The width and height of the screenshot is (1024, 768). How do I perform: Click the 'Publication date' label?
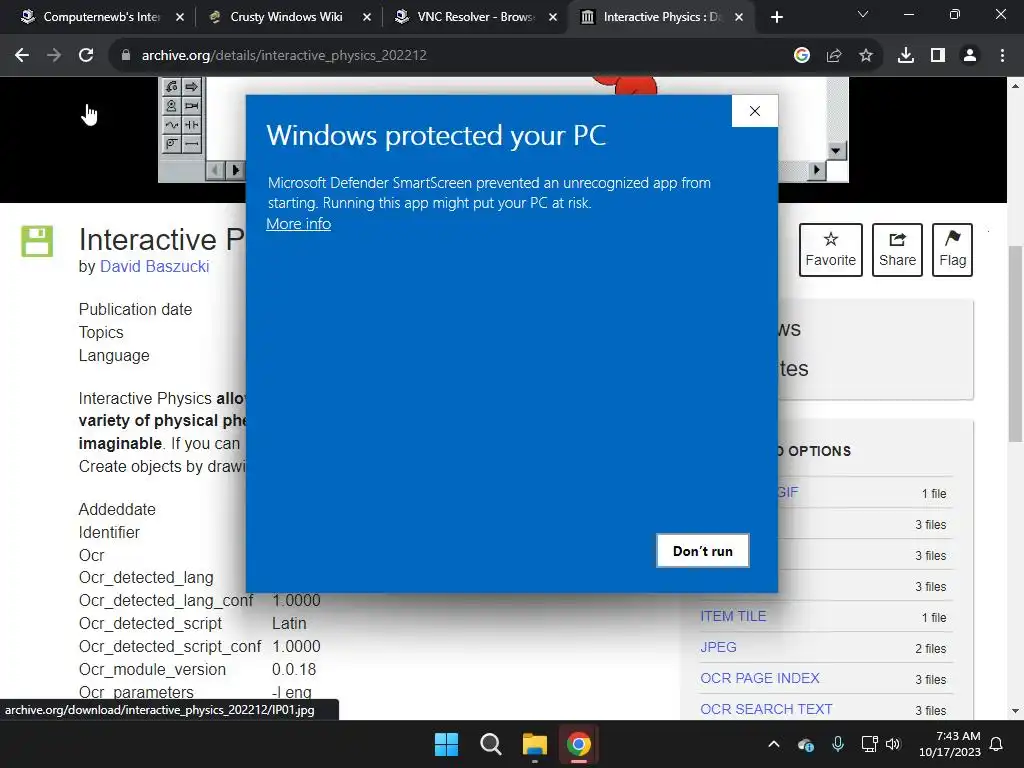135,310
